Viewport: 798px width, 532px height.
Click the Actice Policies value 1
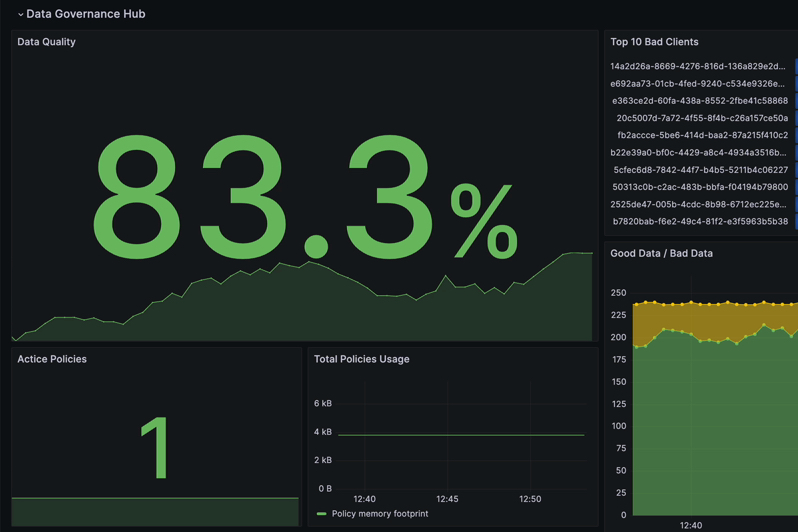pyautogui.click(x=155, y=447)
